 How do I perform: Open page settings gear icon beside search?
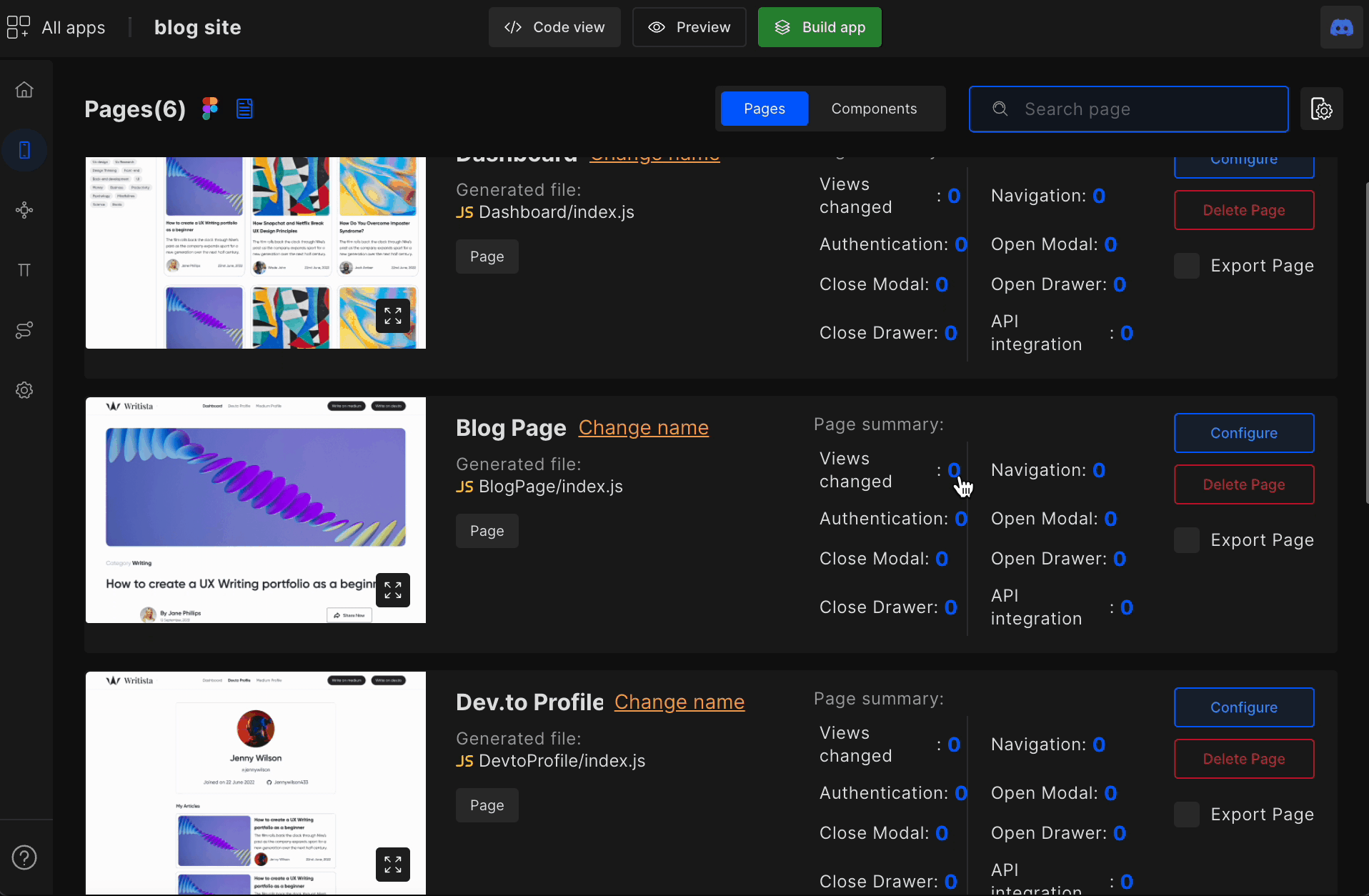pos(1321,109)
